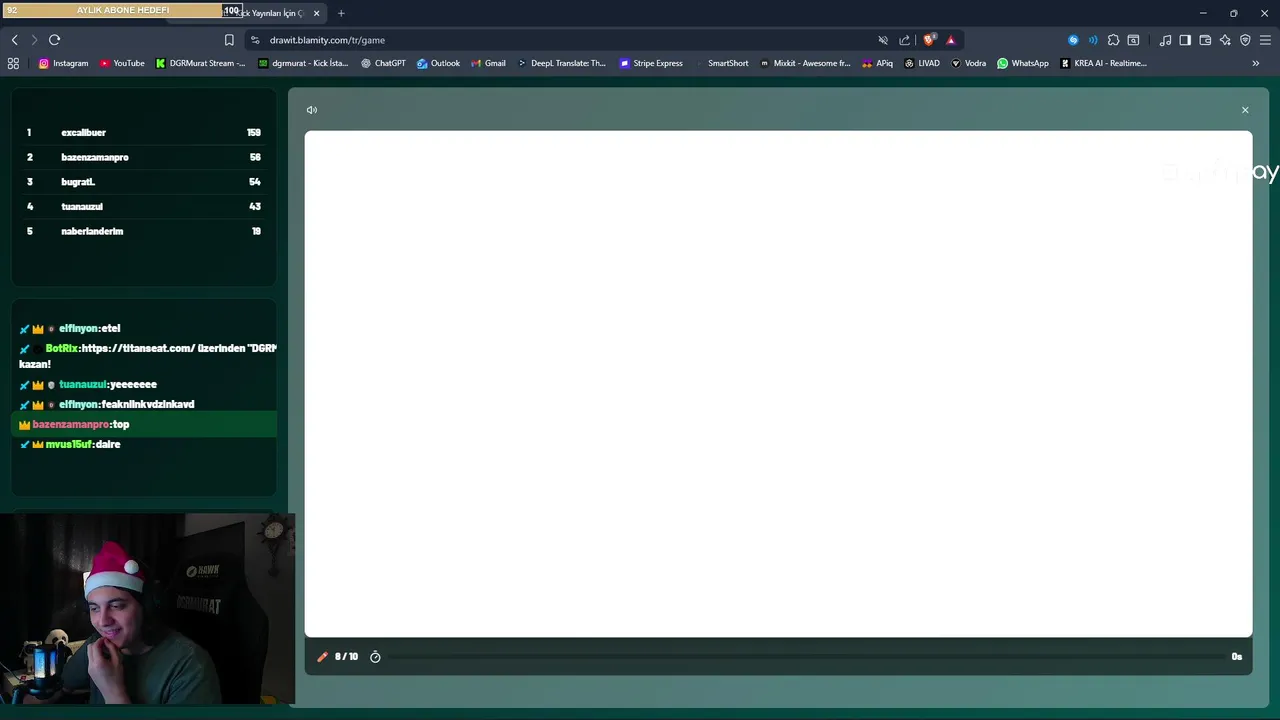The image size is (1280, 720).
Task: Open the browser hamburger main menu
Action: click(x=1265, y=40)
